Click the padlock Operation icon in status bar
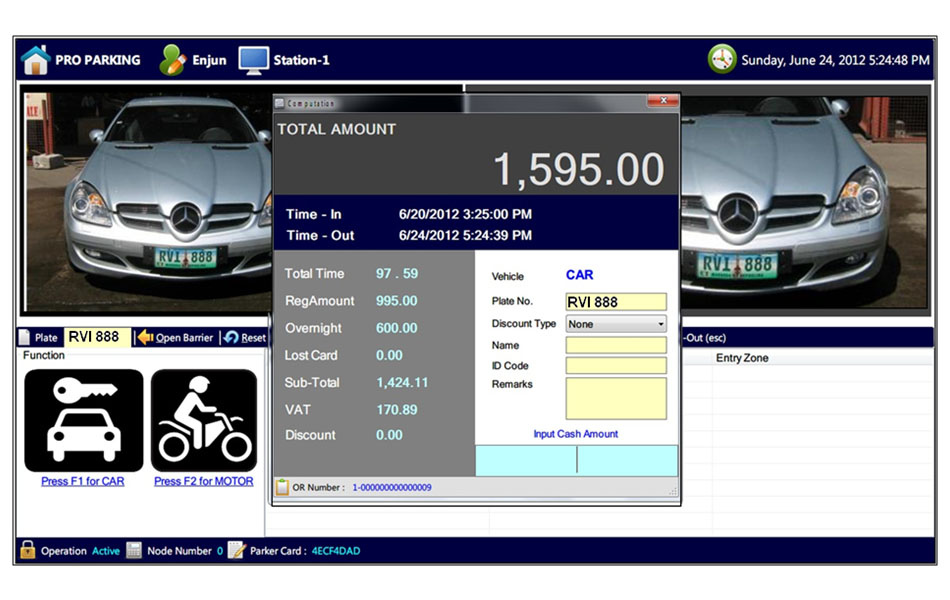 pos(27,550)
